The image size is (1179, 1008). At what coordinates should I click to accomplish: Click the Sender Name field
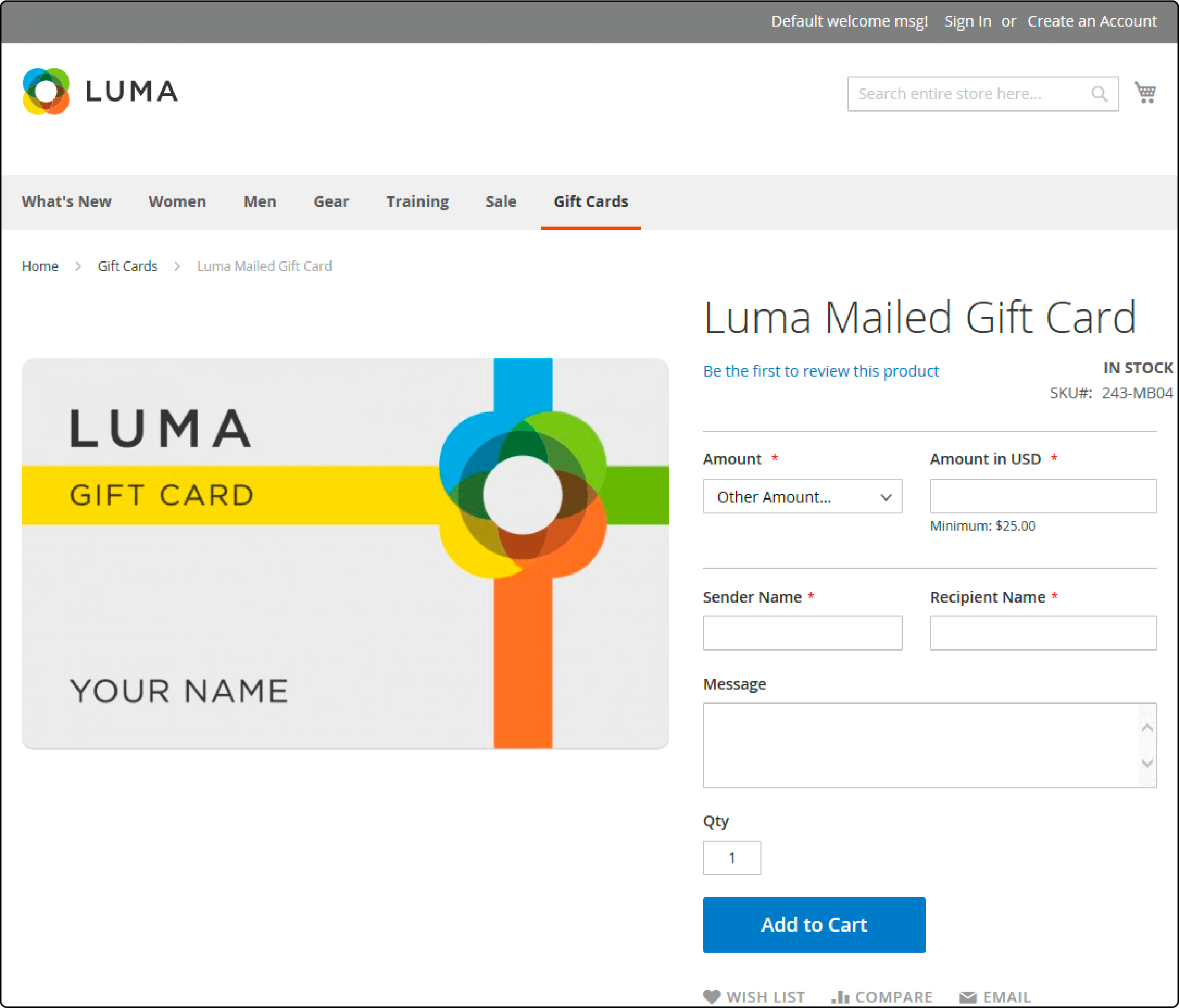(802, 633)
